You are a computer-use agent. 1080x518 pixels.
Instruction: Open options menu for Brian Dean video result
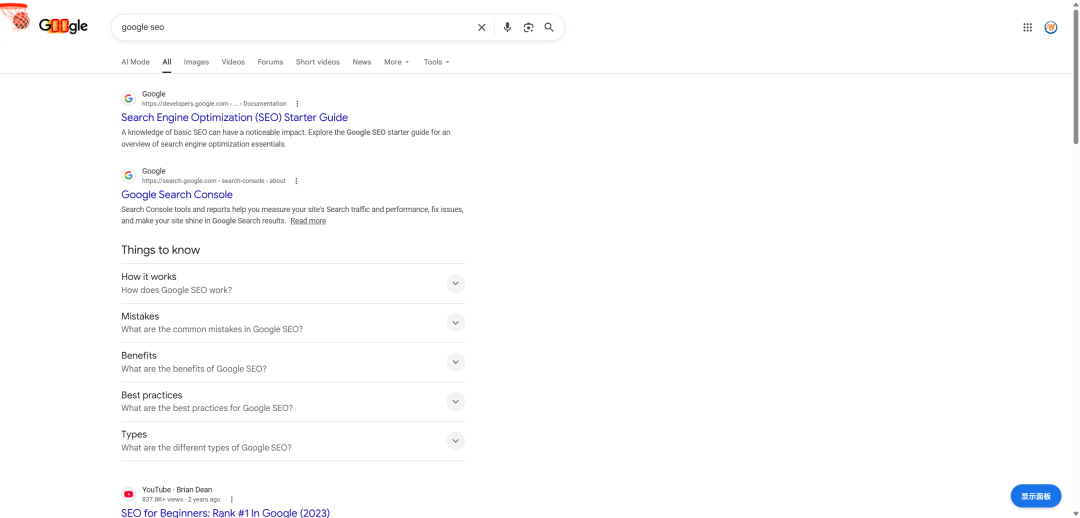[231, 499]
